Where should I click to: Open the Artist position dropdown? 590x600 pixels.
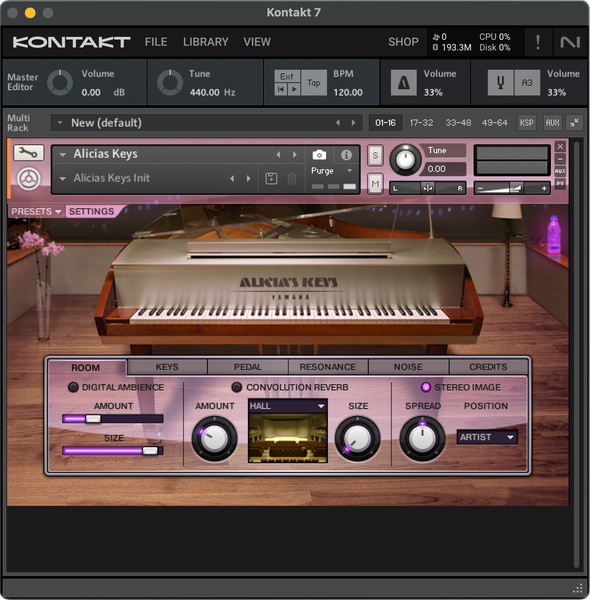(x=487, y=437)
